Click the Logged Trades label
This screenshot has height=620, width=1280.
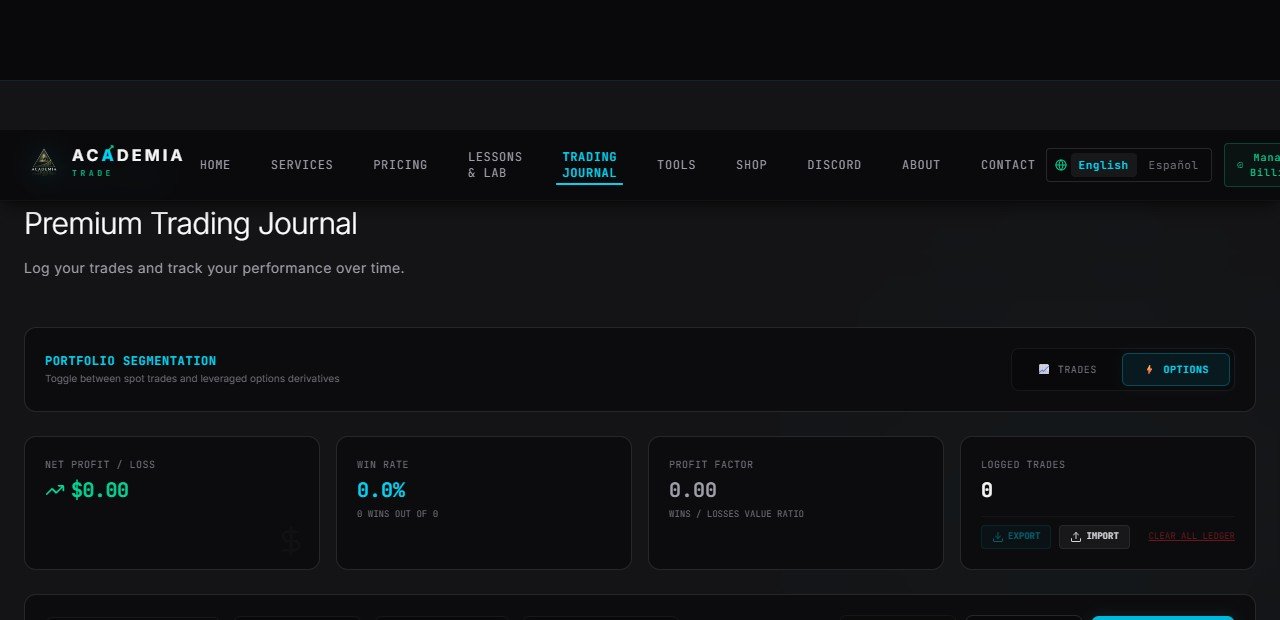point(1023,465)
